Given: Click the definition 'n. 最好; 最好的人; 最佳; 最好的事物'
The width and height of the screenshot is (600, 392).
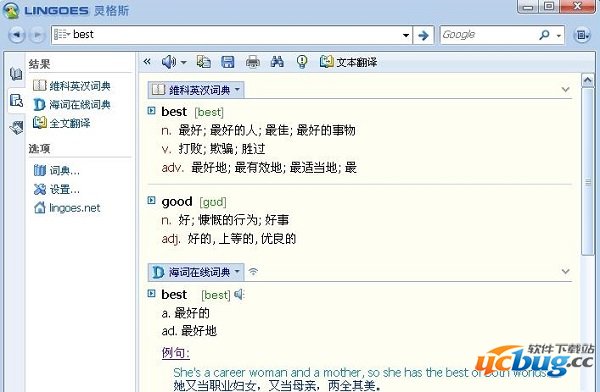Looking at the screenshot, I should [x=259, y=130].
